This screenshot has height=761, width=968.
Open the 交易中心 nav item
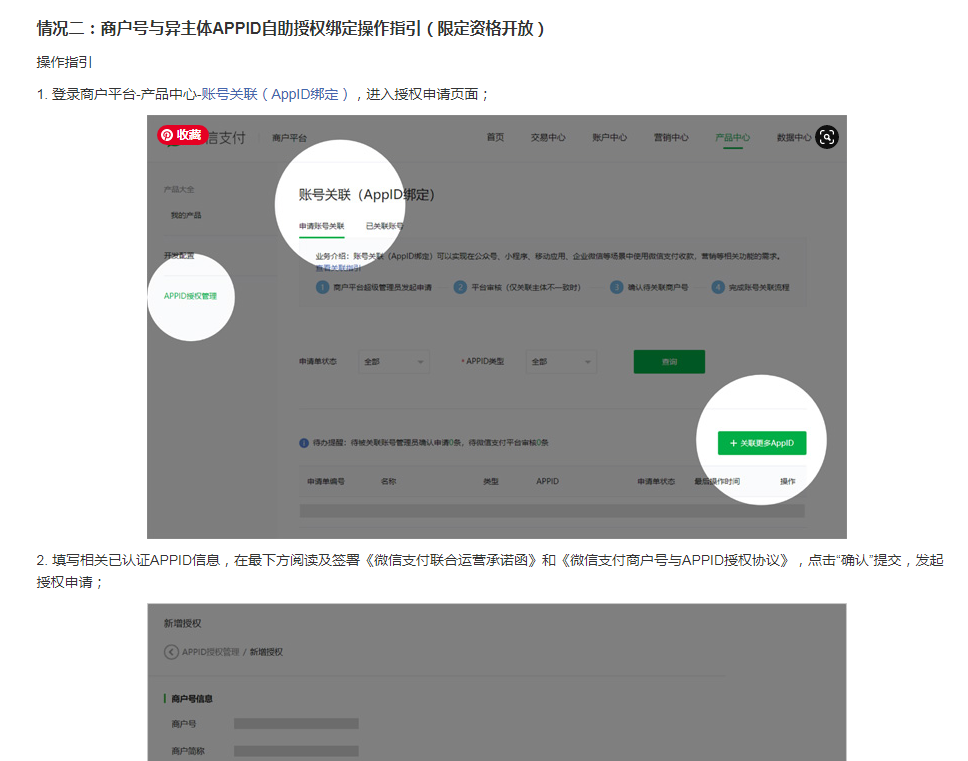tap(548, 137)
